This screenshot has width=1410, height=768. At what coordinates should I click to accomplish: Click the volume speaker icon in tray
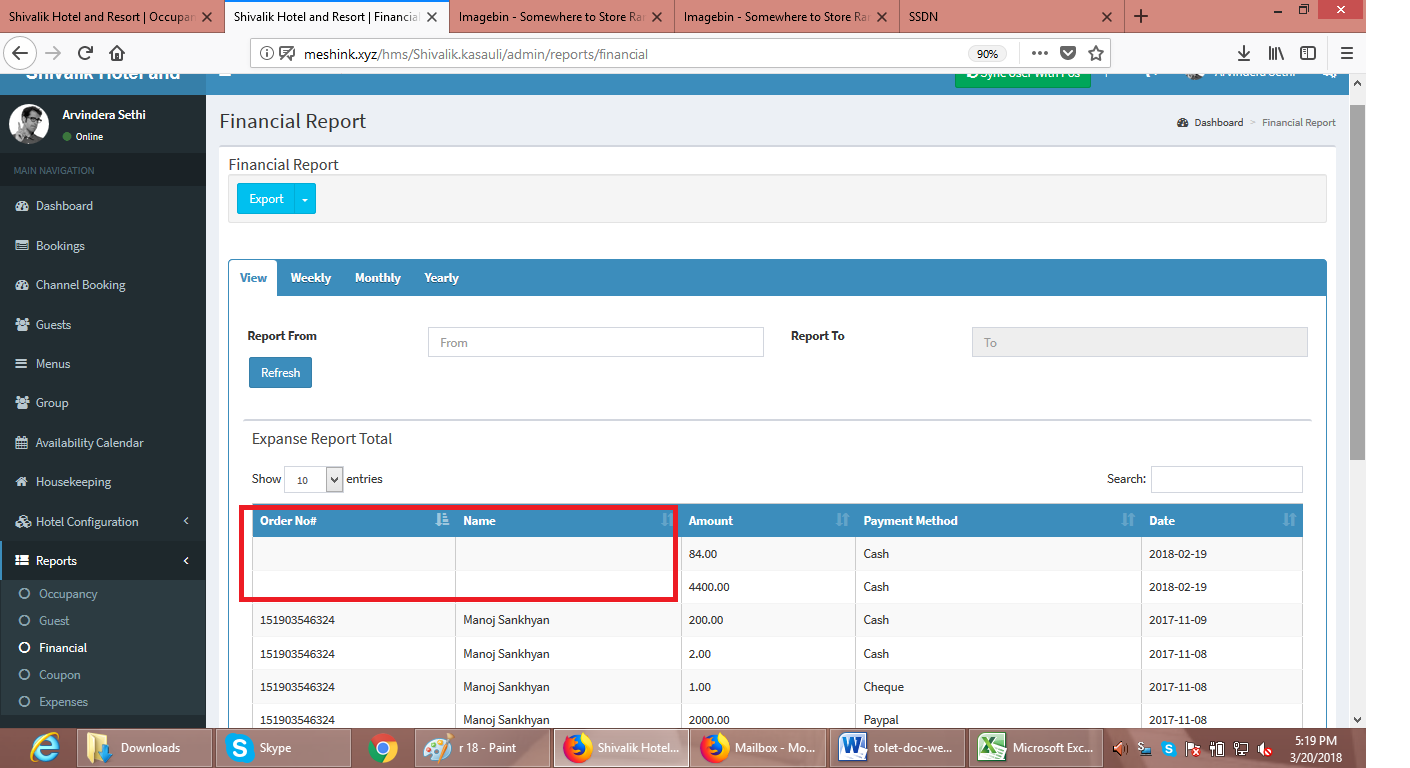tap(1120, 748)
